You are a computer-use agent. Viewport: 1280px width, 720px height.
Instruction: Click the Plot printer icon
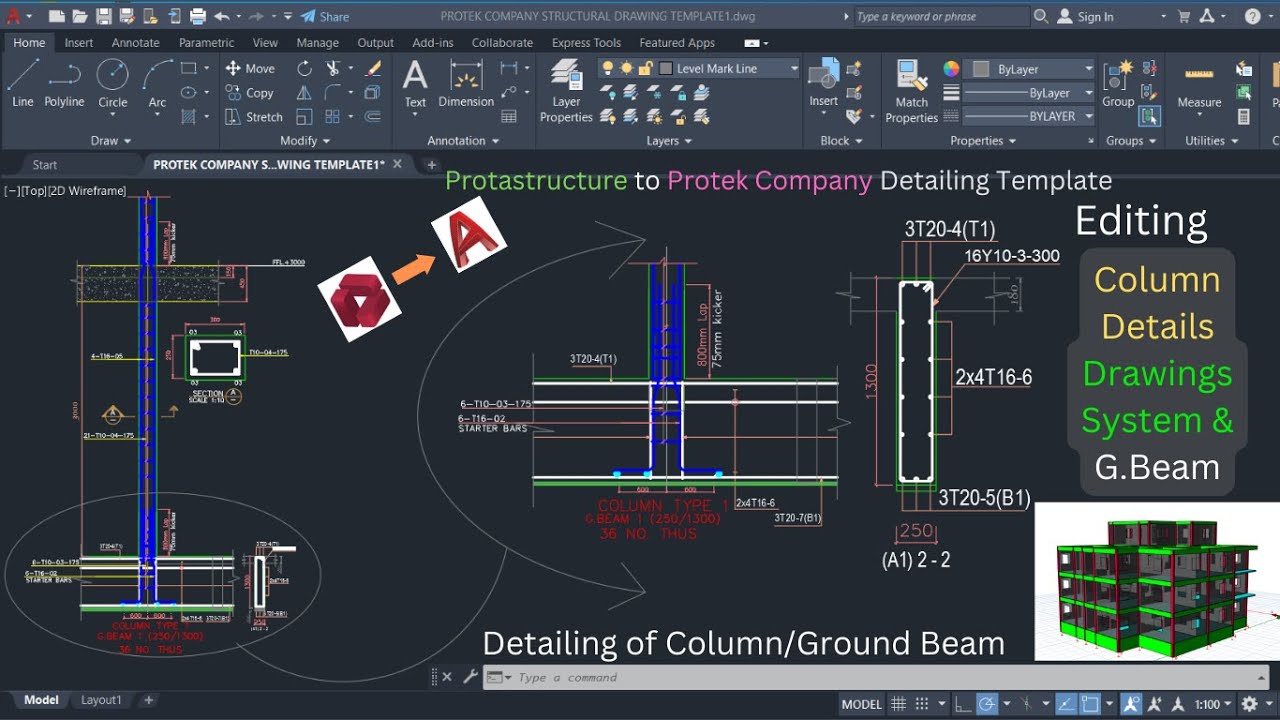(198, 16)
